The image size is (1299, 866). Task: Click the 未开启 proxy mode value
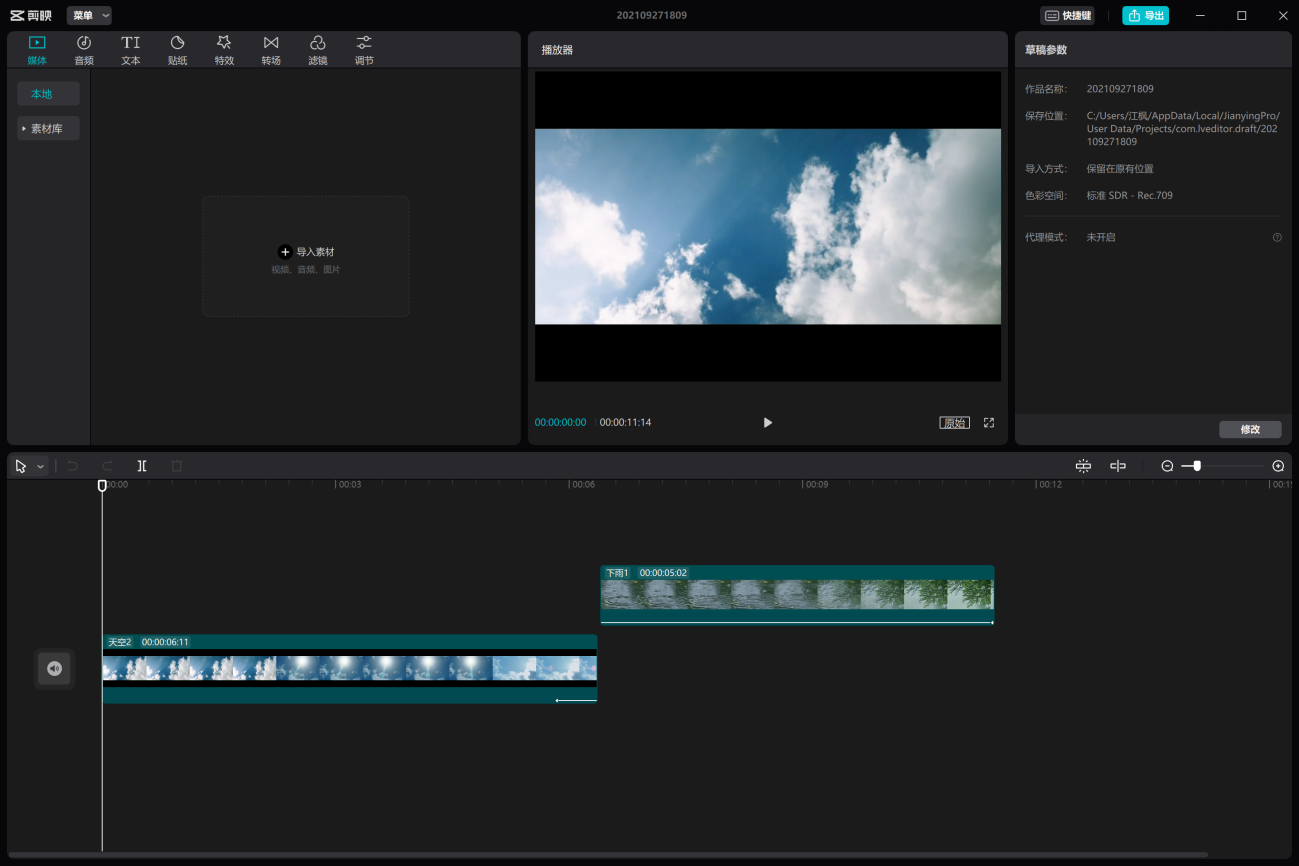[x=1101, y=238]
